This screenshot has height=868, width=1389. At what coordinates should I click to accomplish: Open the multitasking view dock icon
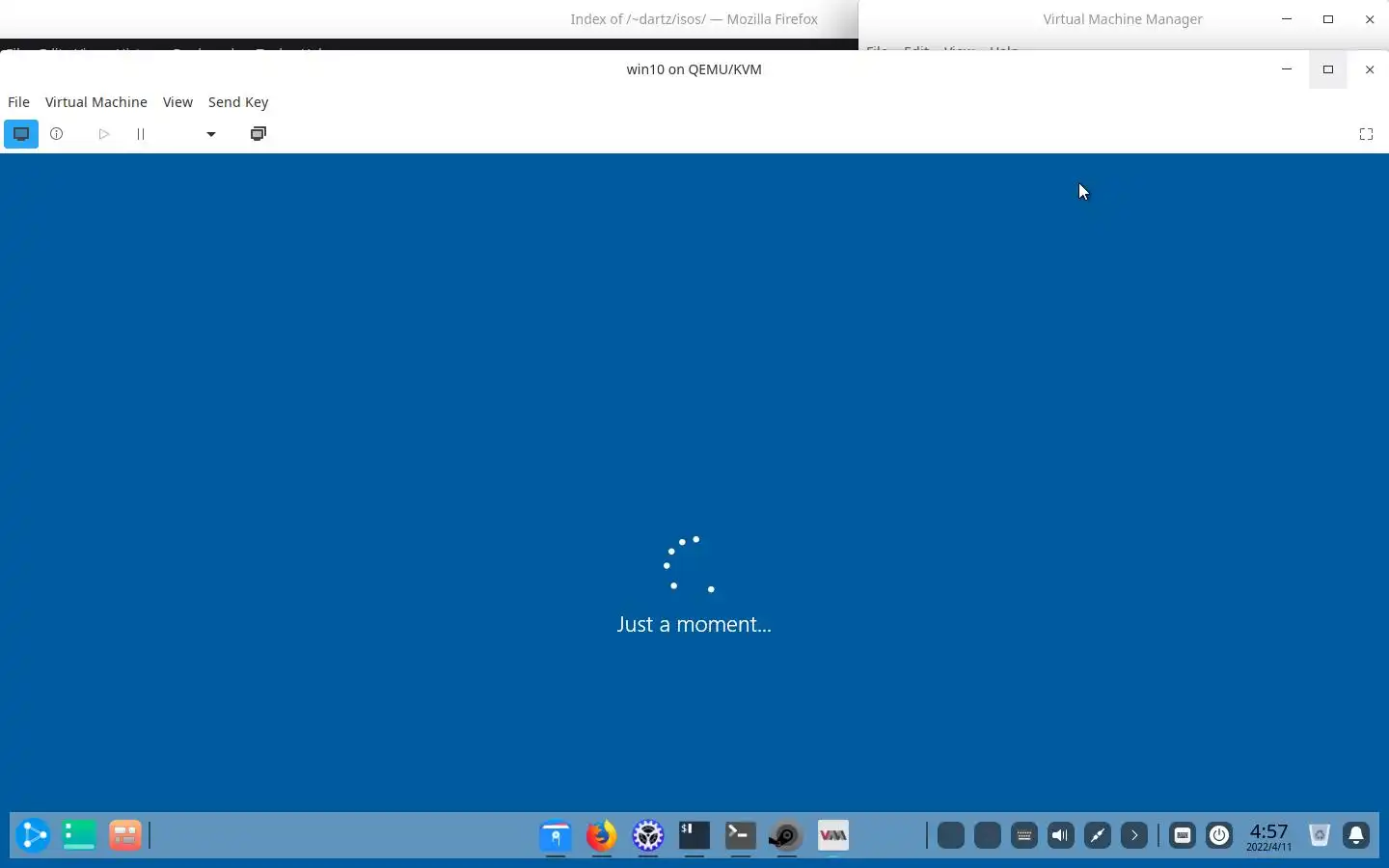[125, 835]
